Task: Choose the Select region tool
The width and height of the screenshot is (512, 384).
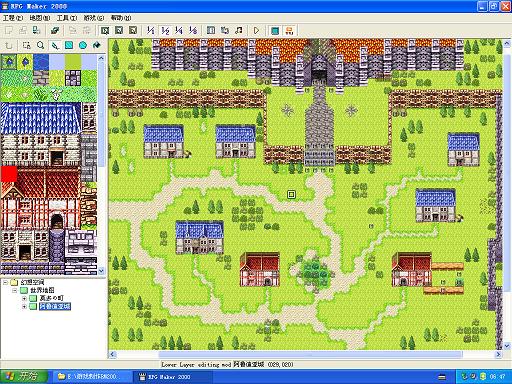Action: [26, 45]
